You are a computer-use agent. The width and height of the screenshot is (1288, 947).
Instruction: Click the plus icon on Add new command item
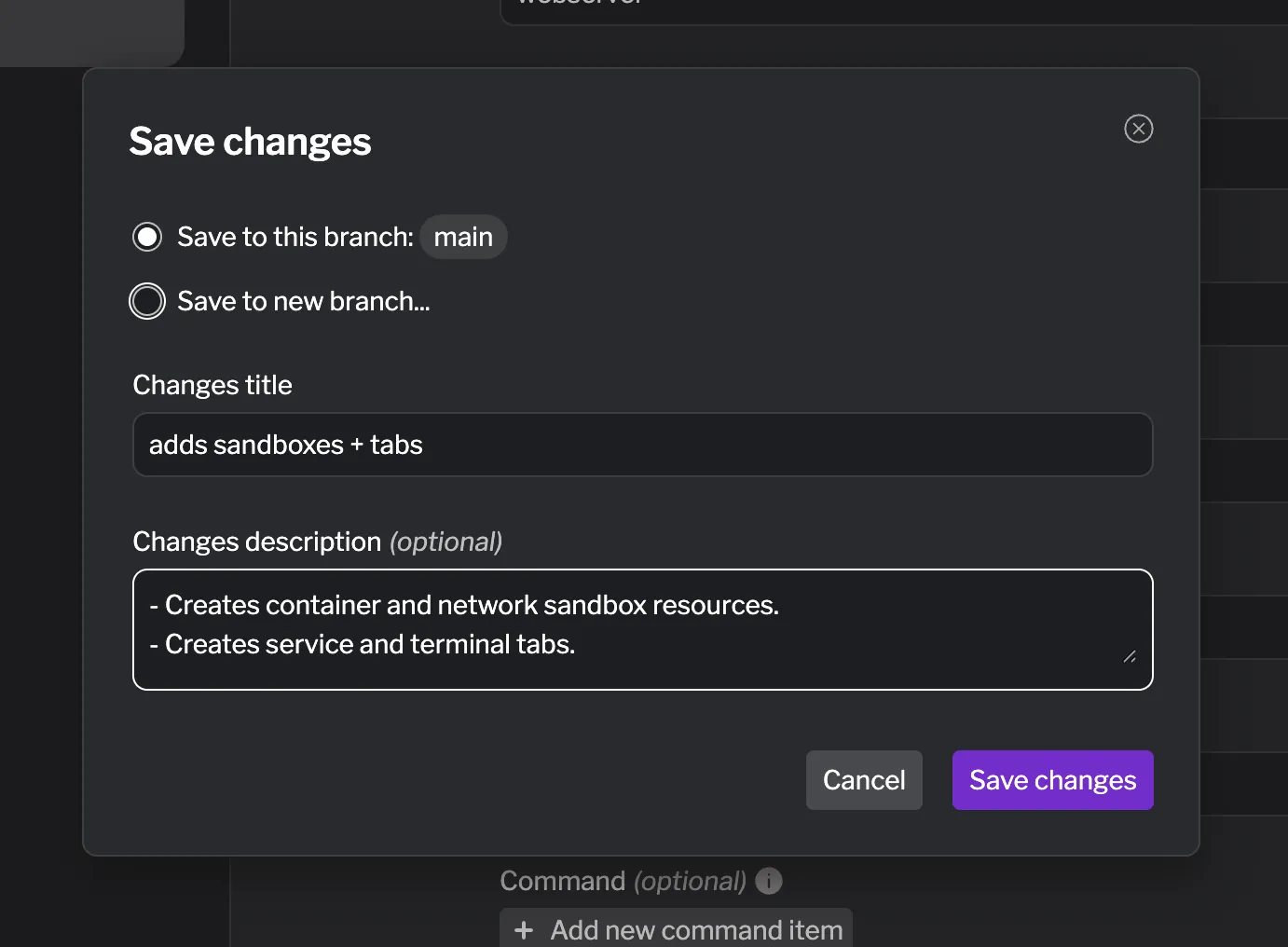(524, 929)
